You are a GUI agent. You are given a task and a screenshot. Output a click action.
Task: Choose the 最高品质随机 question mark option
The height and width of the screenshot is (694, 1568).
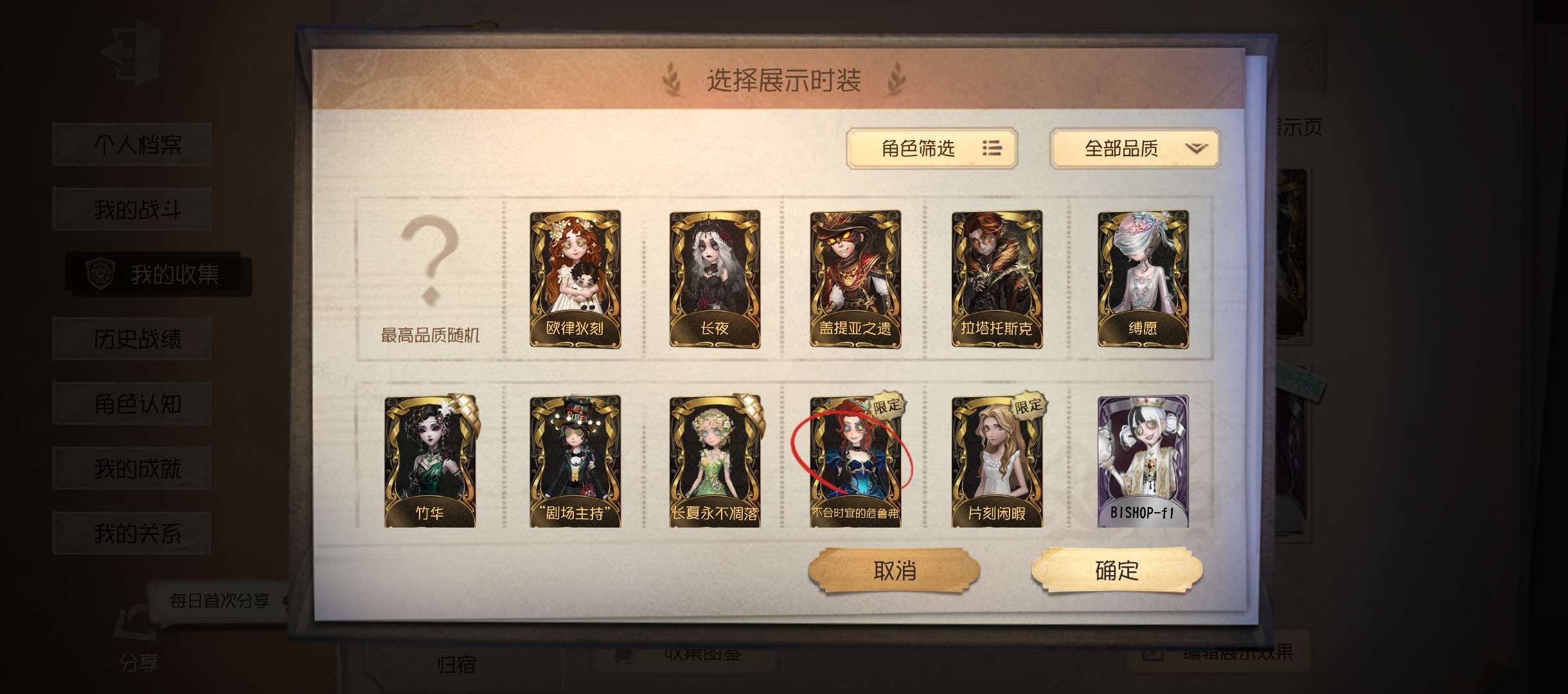pos(430,279)
